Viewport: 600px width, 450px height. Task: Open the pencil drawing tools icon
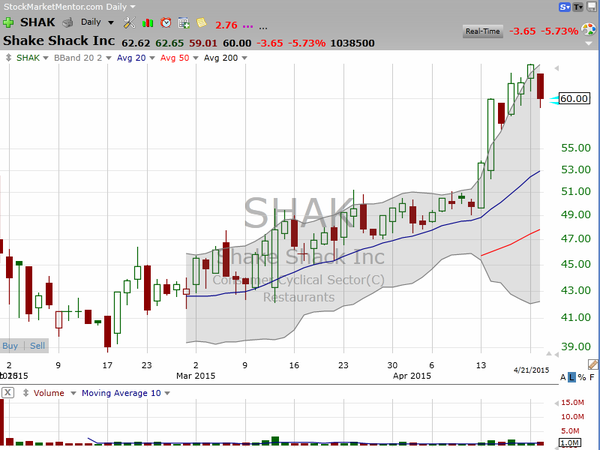[x=593, y=364]
